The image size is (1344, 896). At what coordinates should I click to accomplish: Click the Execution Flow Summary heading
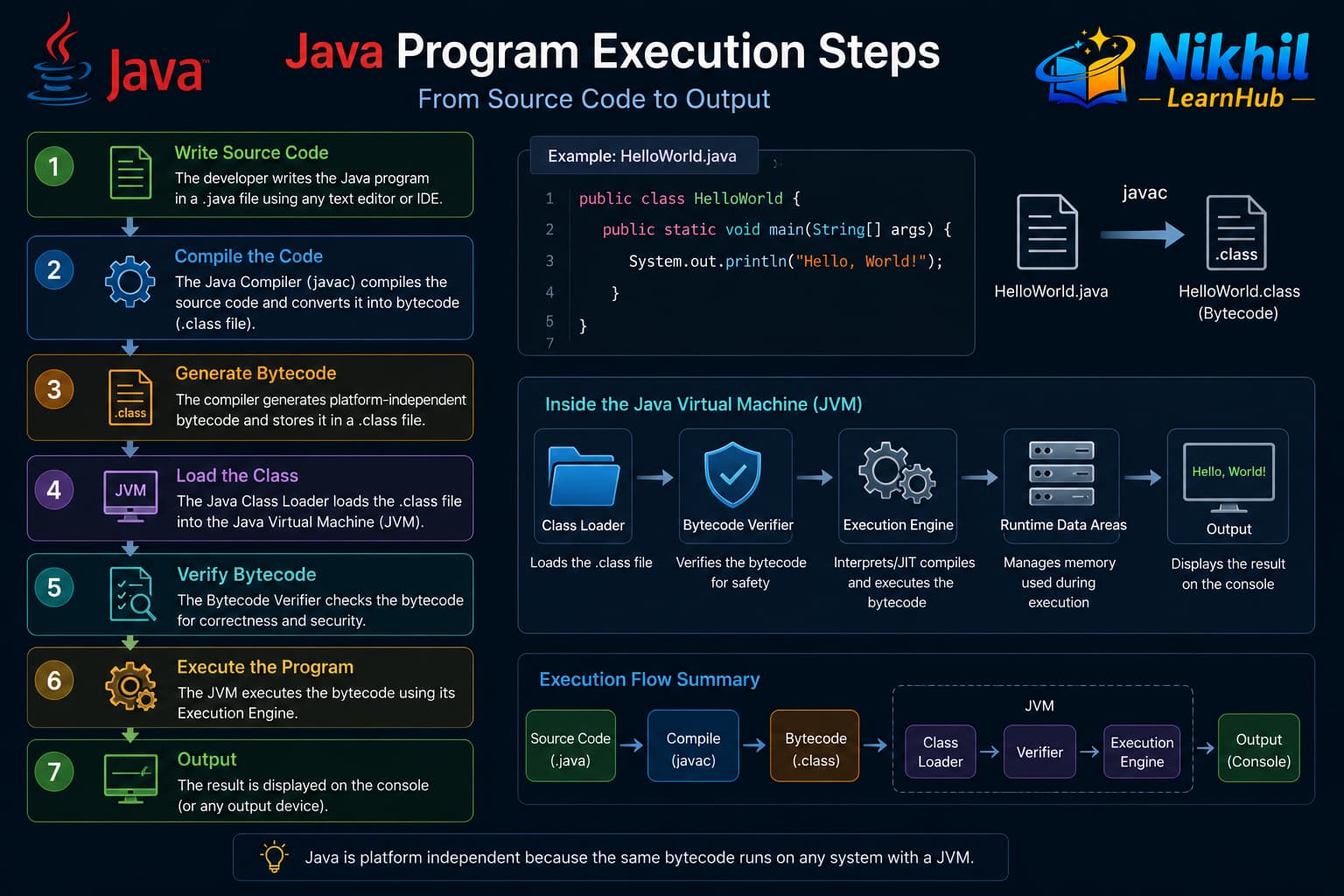(x=649, y=679)
